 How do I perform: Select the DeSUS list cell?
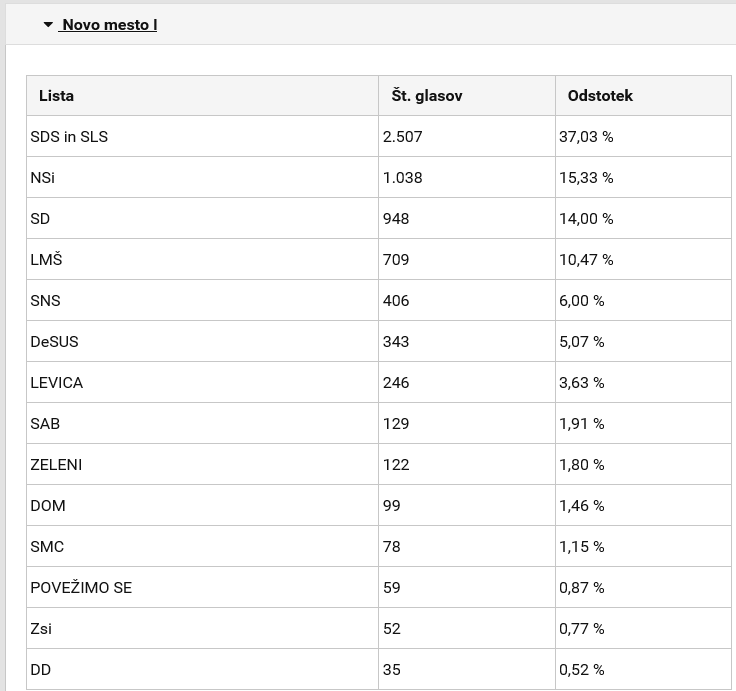[203, 341]
